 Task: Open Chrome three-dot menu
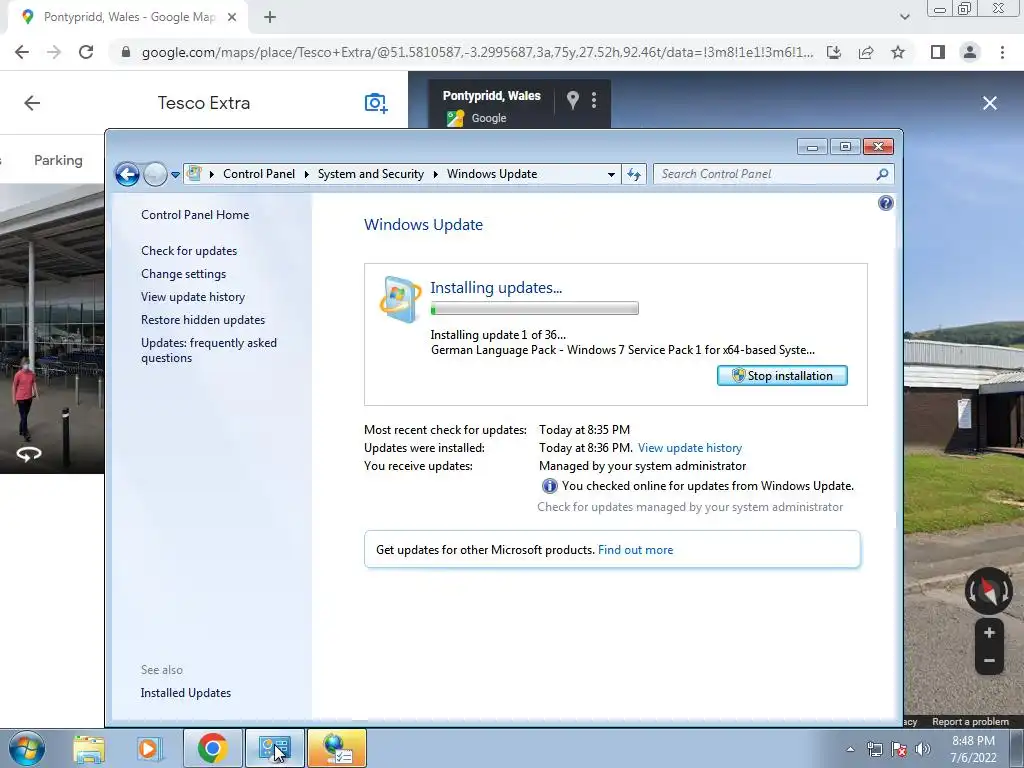(x=1002, y=52)
